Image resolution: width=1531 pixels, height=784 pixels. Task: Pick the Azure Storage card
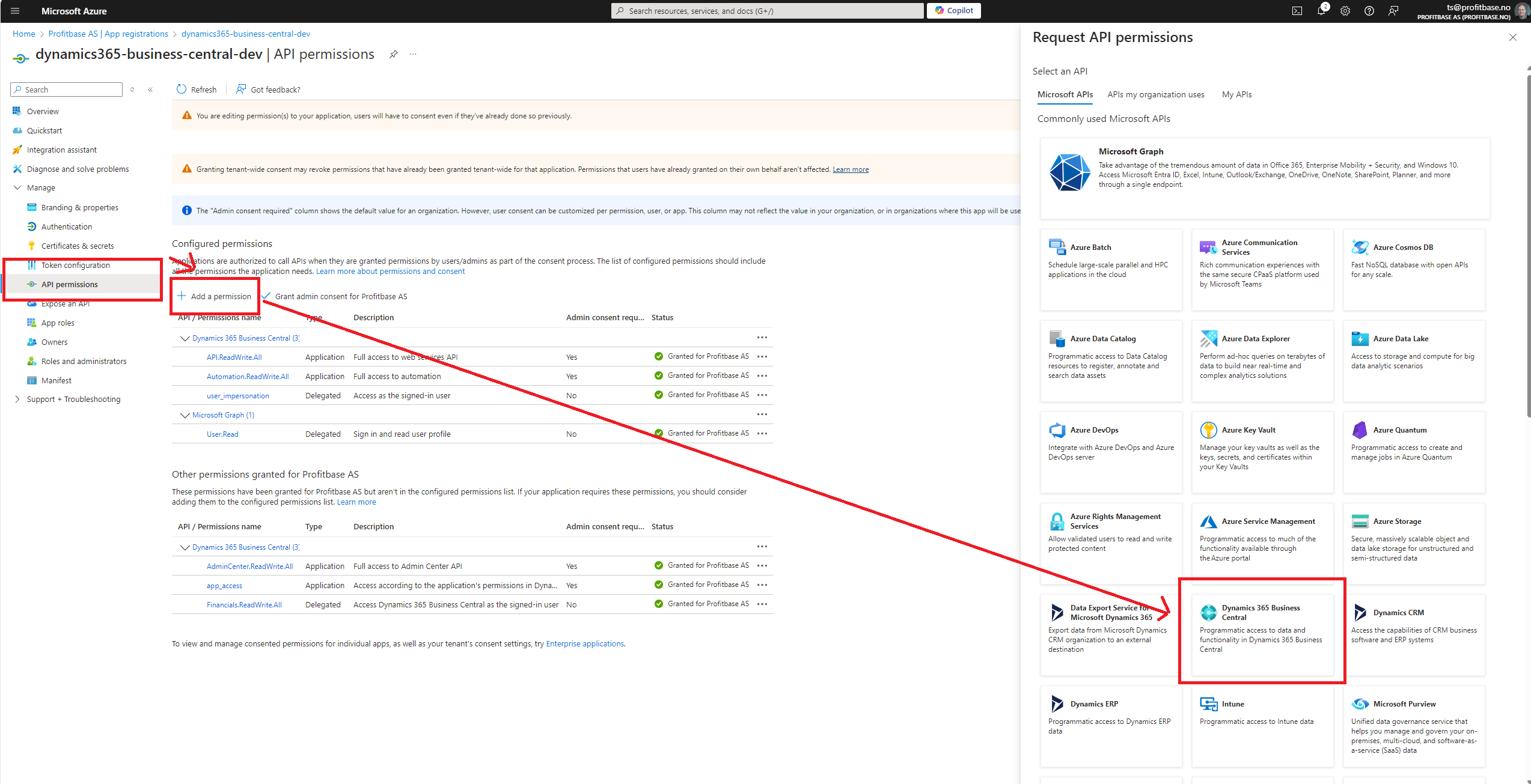(x=1414, y=543)
